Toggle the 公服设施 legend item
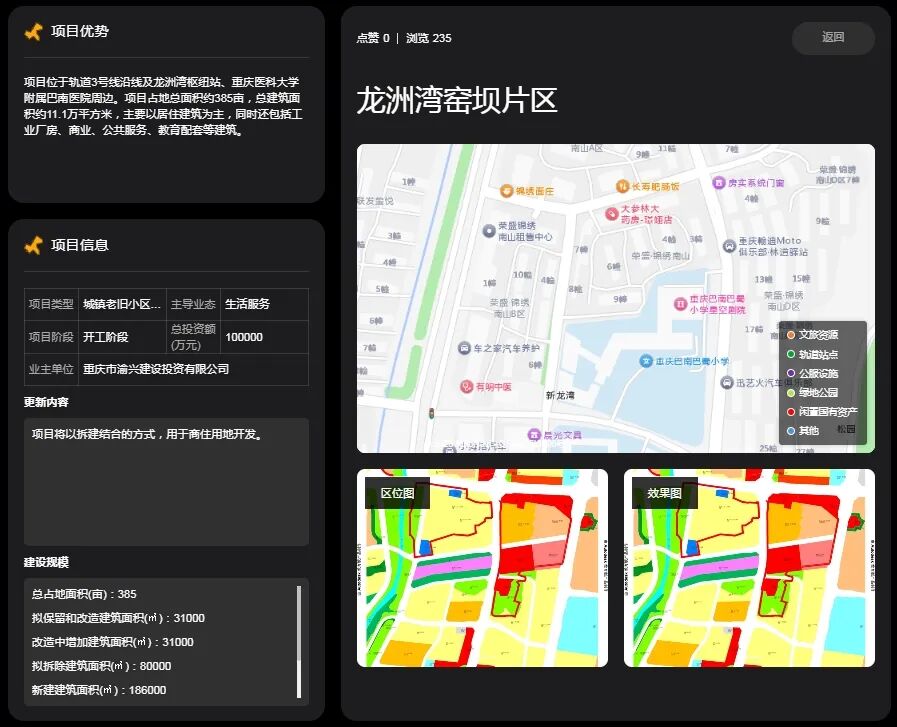This screenshot has width=897, height=727. 813,374
